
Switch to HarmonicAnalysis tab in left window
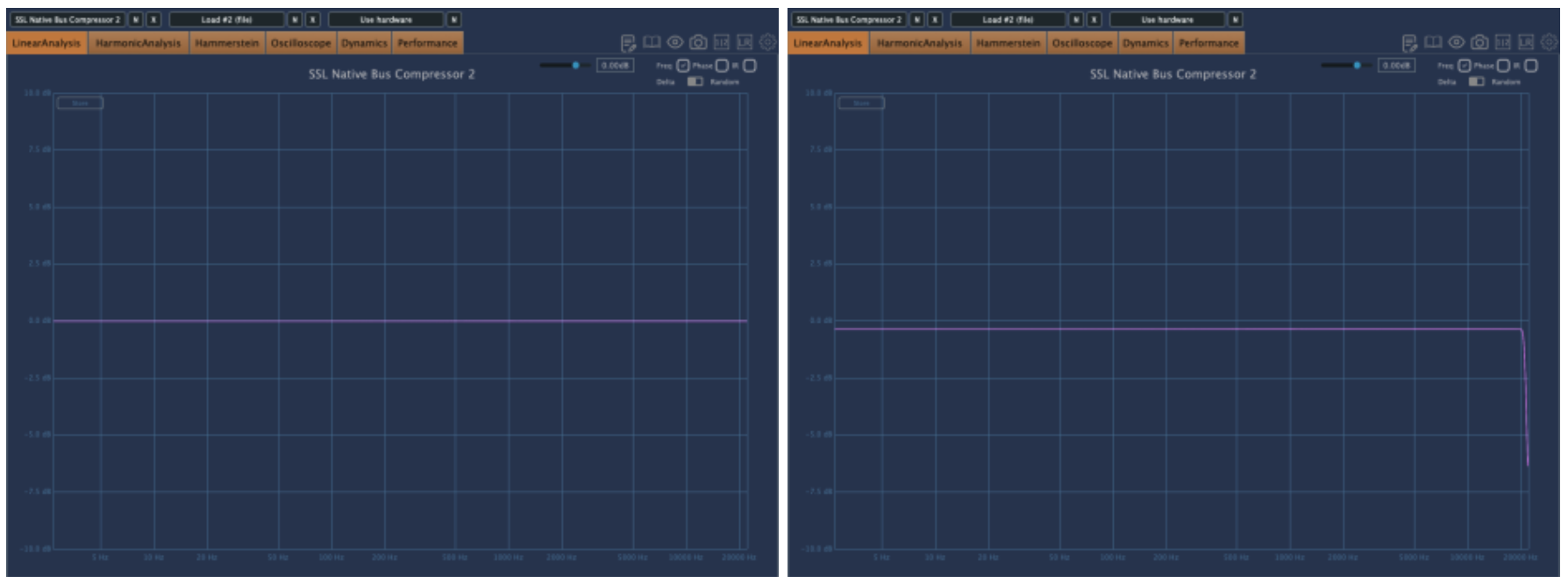pyautogui.click(x=139, y=43)
